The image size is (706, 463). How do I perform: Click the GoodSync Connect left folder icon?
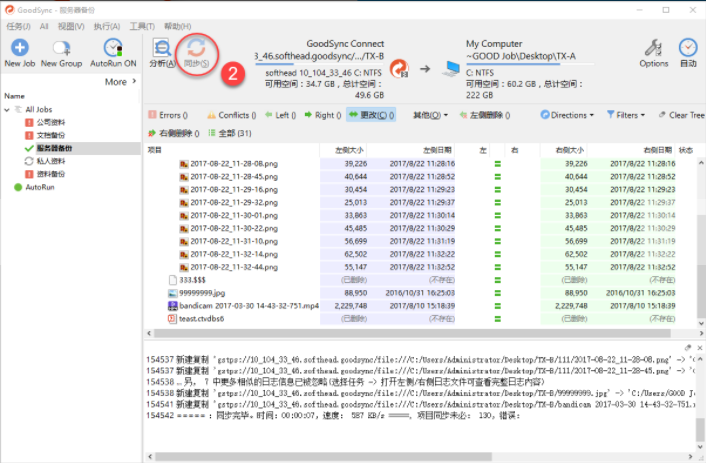click(399, 68)
